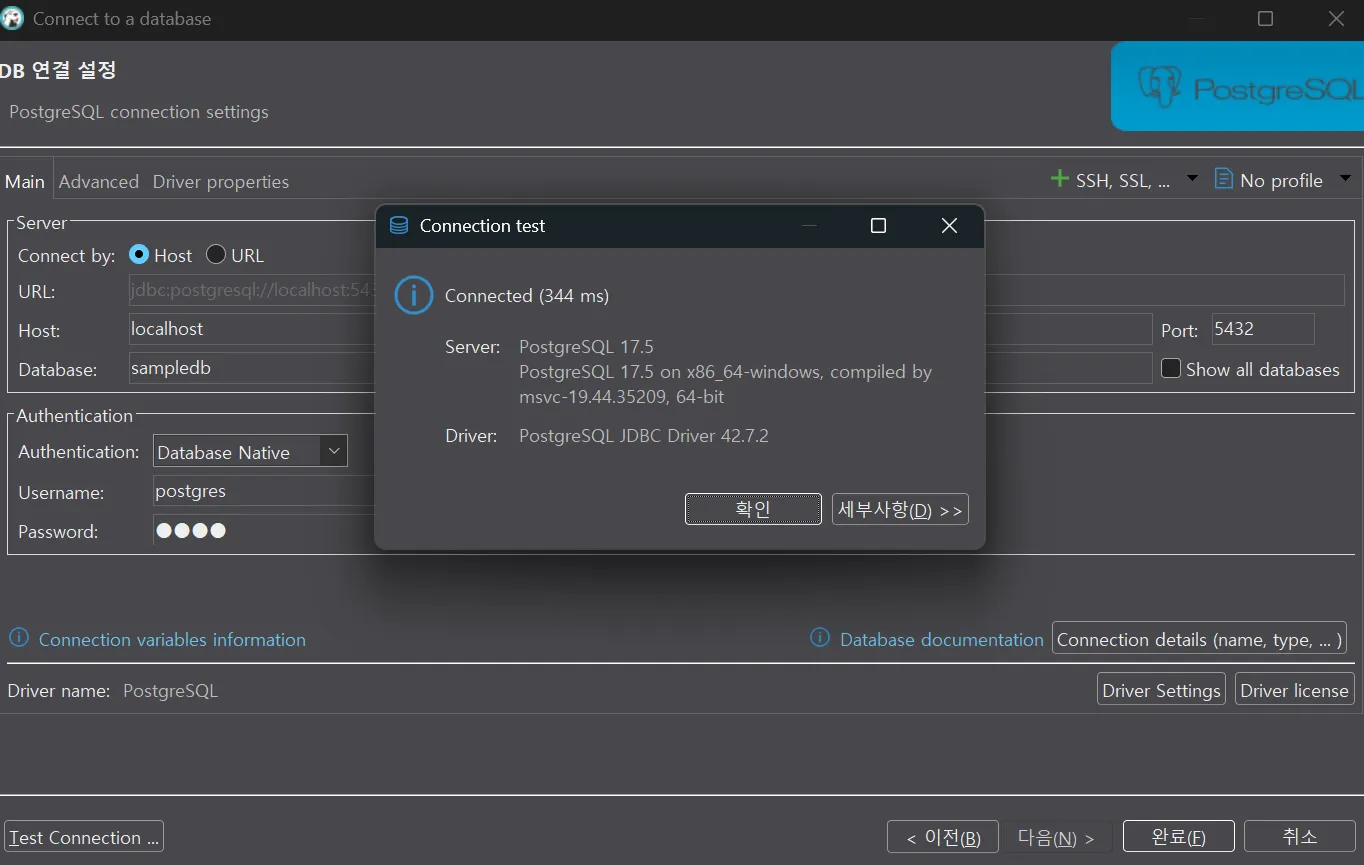Click the Port field showing 5432
Screen dimensions: 1364x865
(x=1262, y=329)
